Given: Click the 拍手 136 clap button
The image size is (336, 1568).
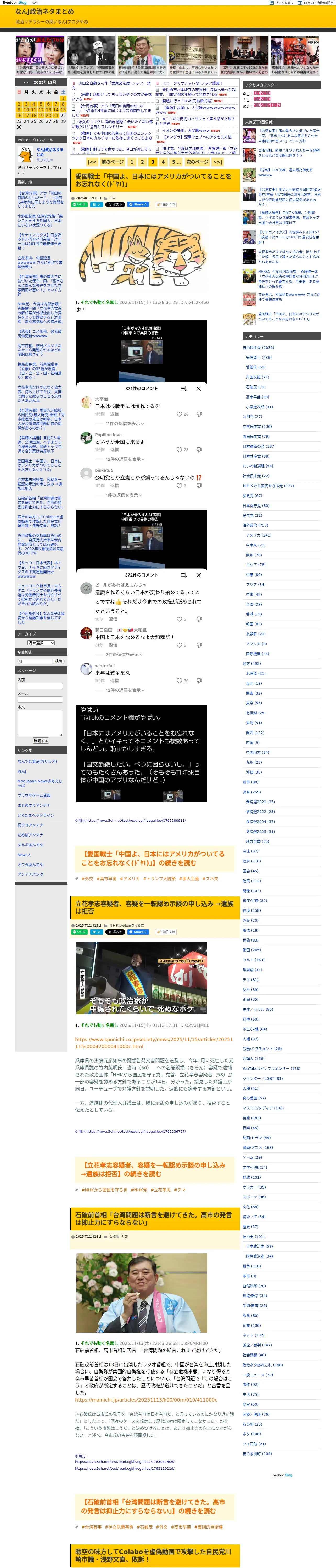Looking at the screenshot, I should pos(165,932).
